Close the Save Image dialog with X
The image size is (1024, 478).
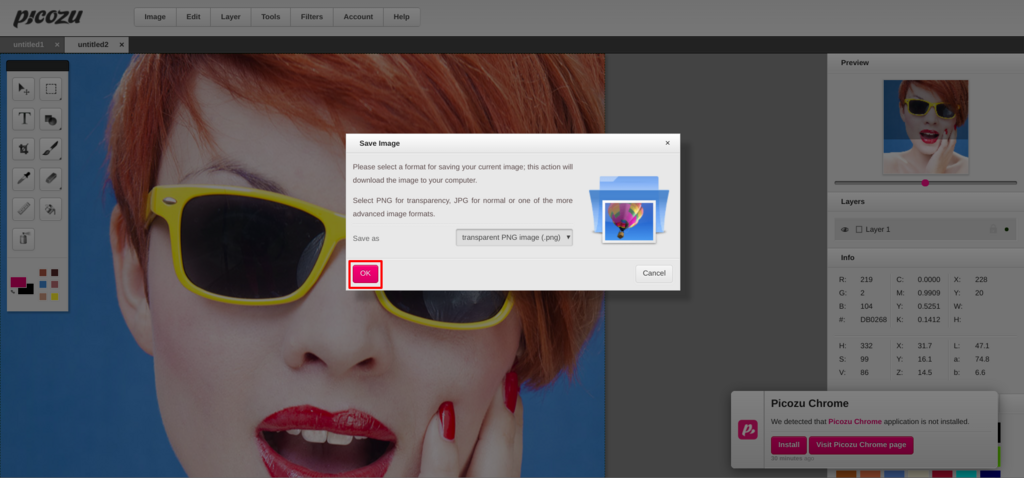coord(667,143)
